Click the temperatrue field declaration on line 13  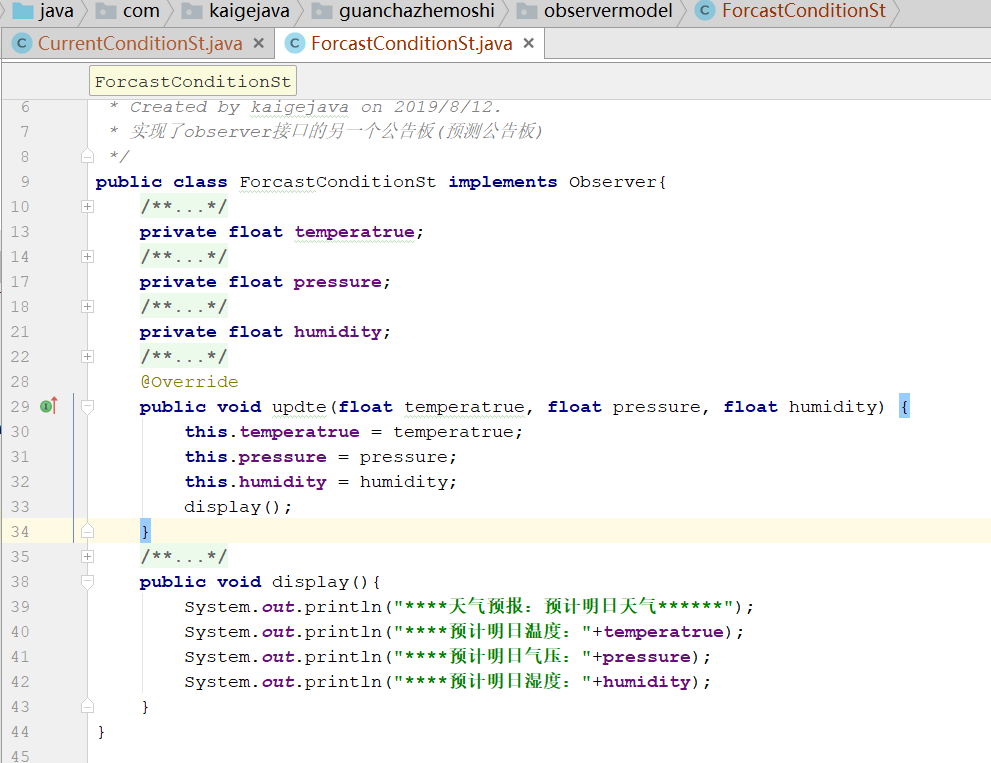coord(355,232)
